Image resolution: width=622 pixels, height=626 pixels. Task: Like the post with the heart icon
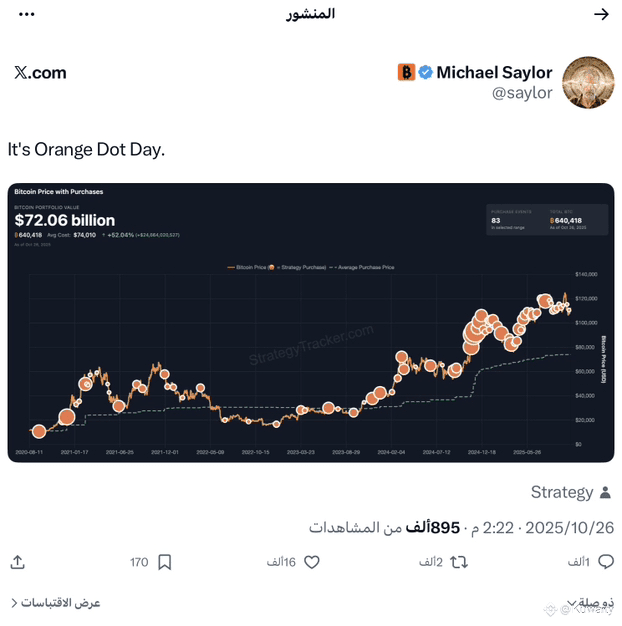311,563
